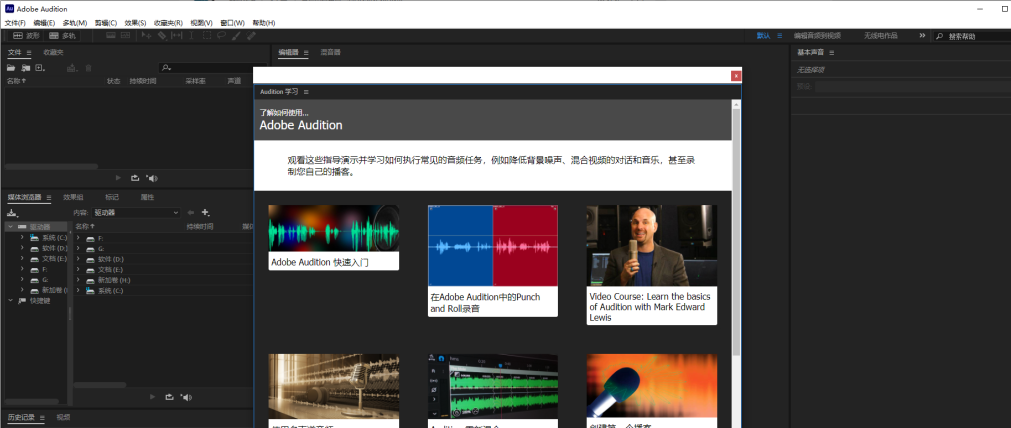Select the Move tool in toolbar
The width and height of the screenshot is (1011, 428).
[146, 35]
